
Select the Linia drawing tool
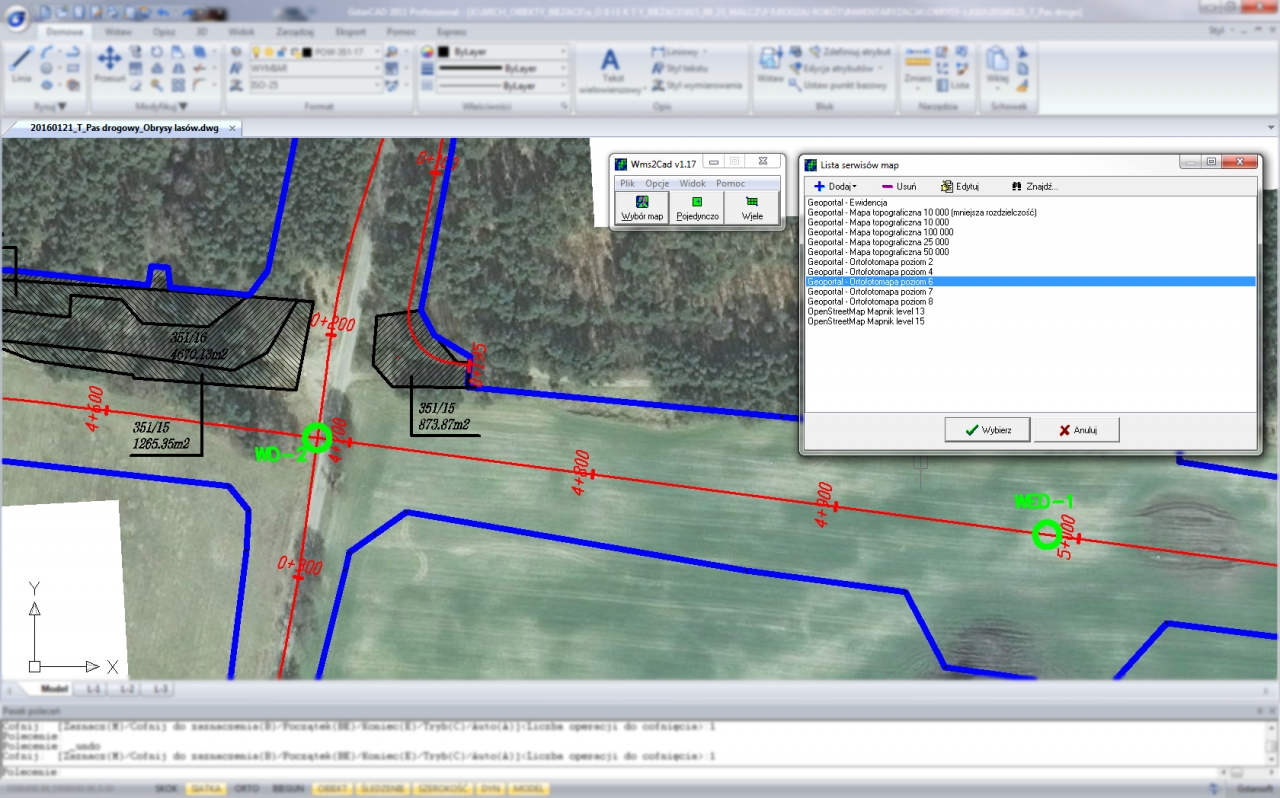[x=21, y=62]
